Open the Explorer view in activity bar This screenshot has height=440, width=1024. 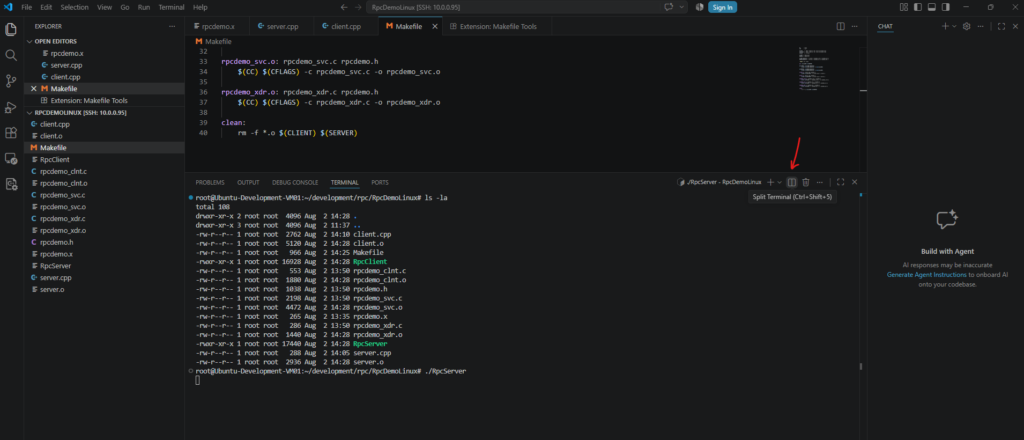tap(10, 29)
